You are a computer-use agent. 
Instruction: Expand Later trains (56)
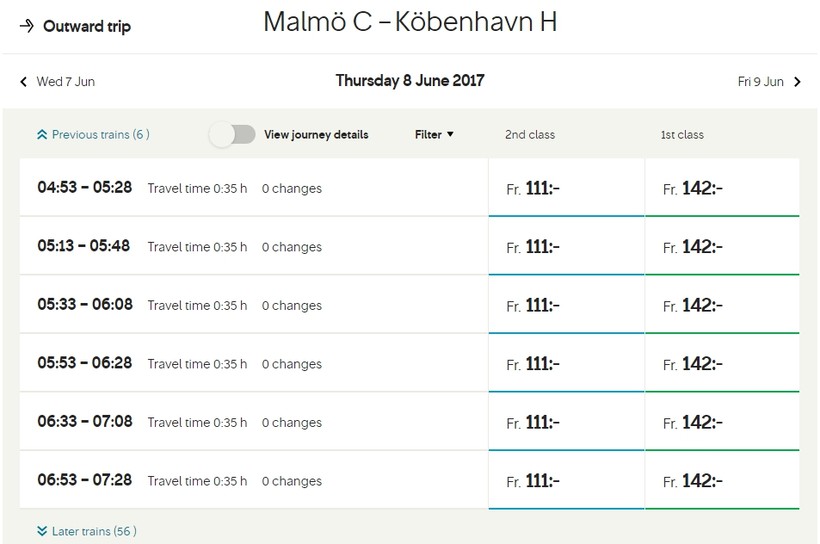coord(94,531)
